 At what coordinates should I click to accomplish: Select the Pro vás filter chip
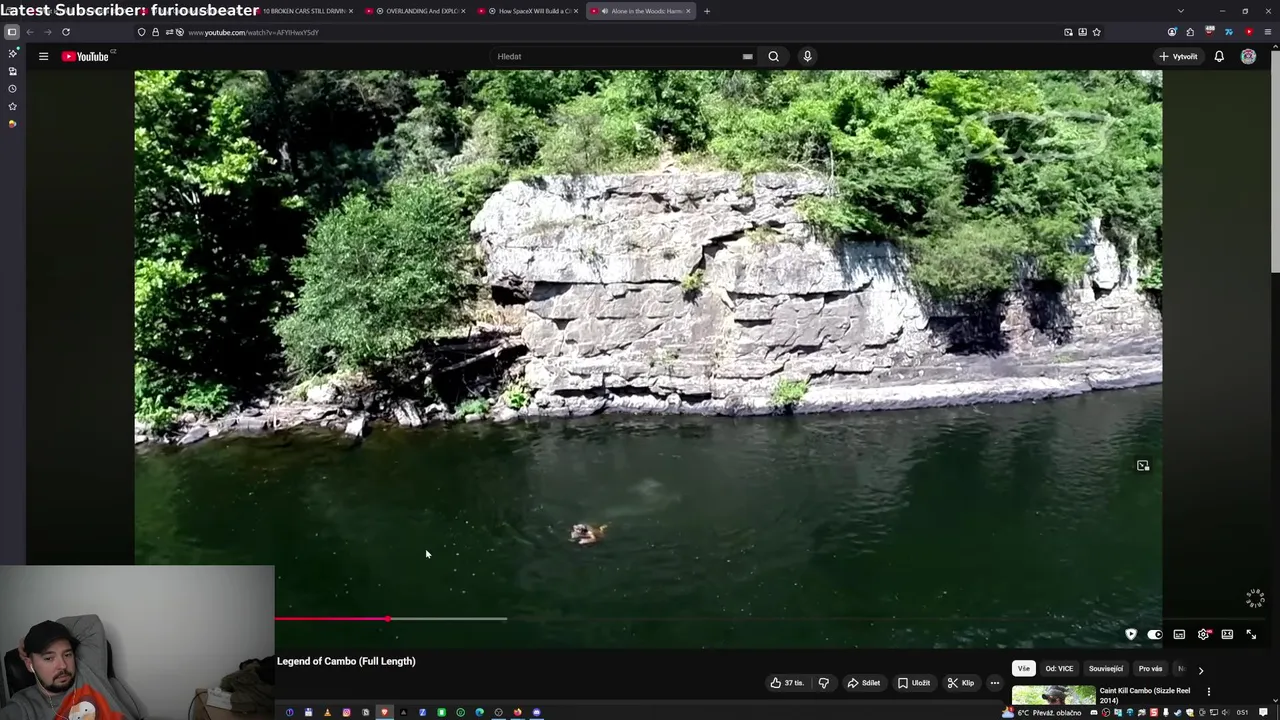pyautogui.click(x=1150, y=669)
